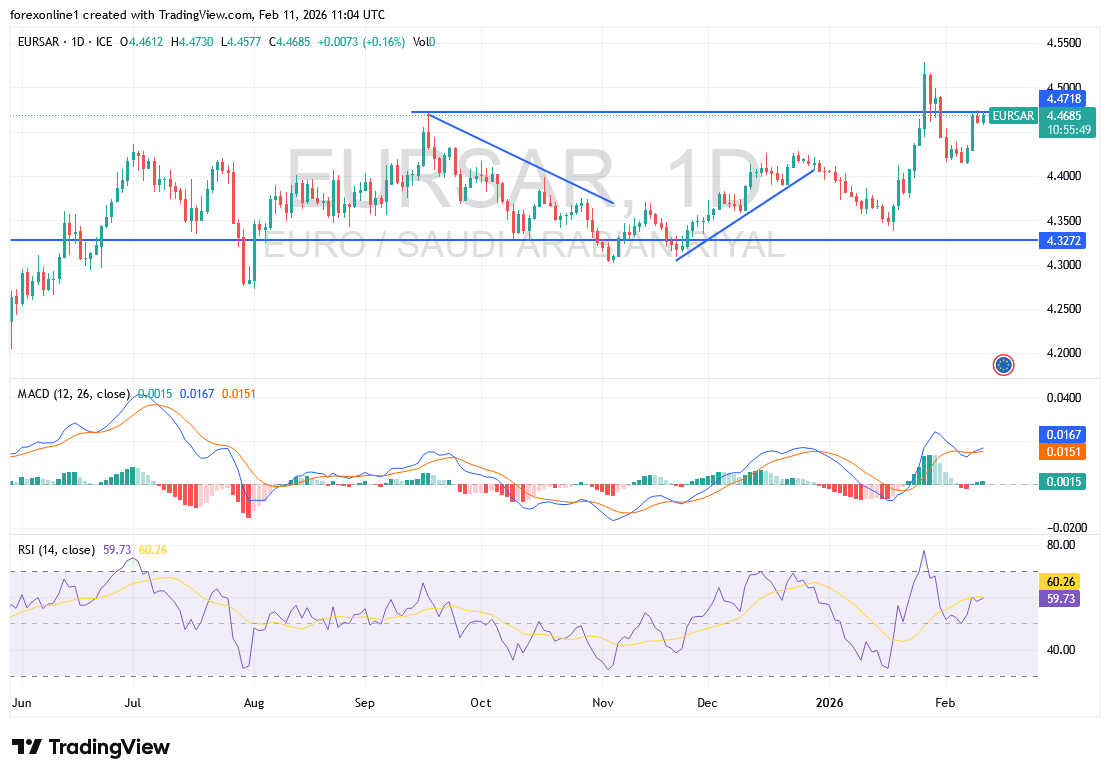Click the EU flag economic event icon
The image size is (1110, 777).
pos(1003,365)
